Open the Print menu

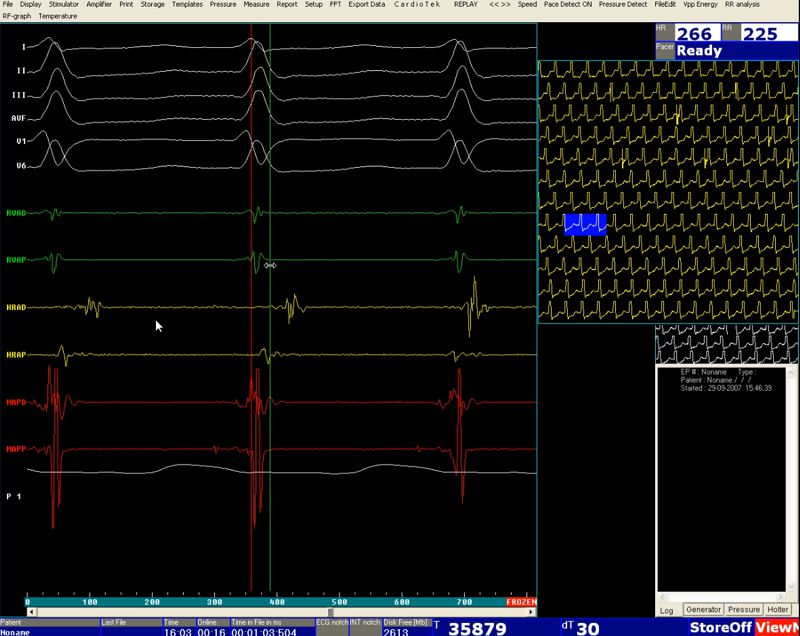126,4
